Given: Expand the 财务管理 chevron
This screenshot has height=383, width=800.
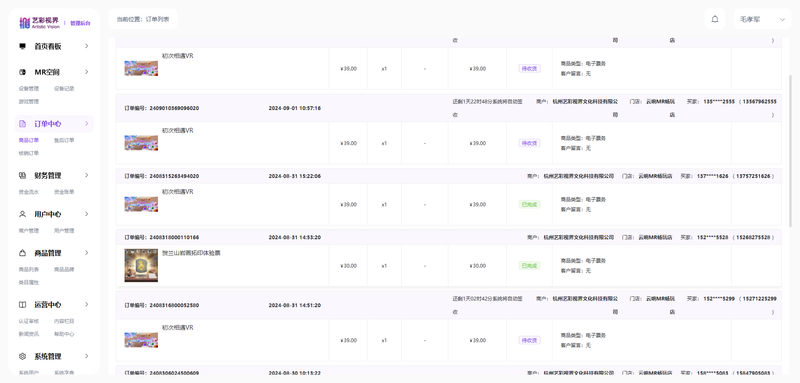Looking at the screenshot, I should pos(87,175).
